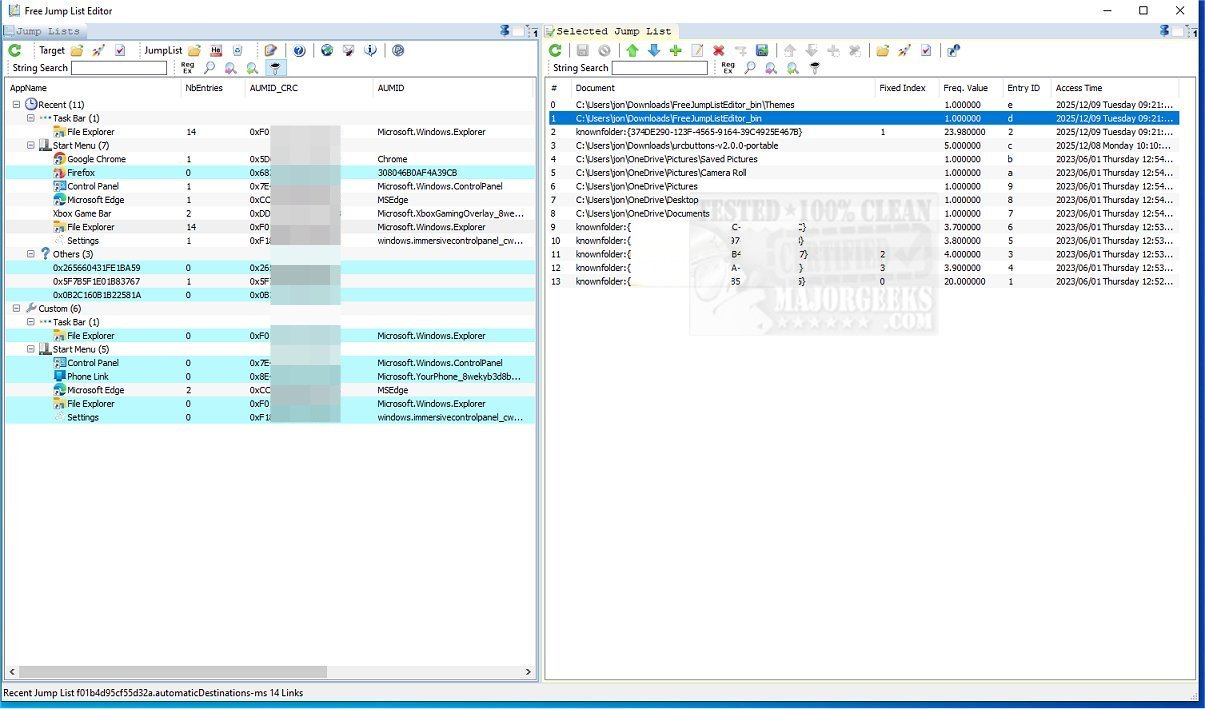Click the JumpList open folder icon
1205x709 pixels.
click(194, 50)
